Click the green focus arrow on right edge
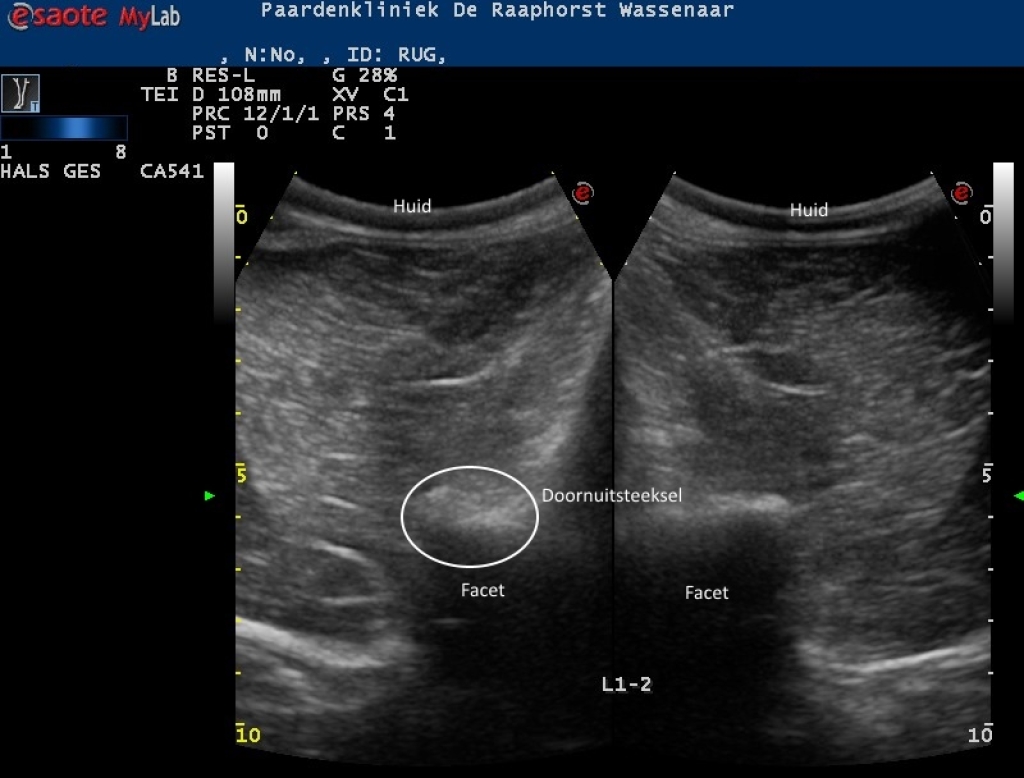Viewport: 1024px width, 778px height. (1018, 495)
